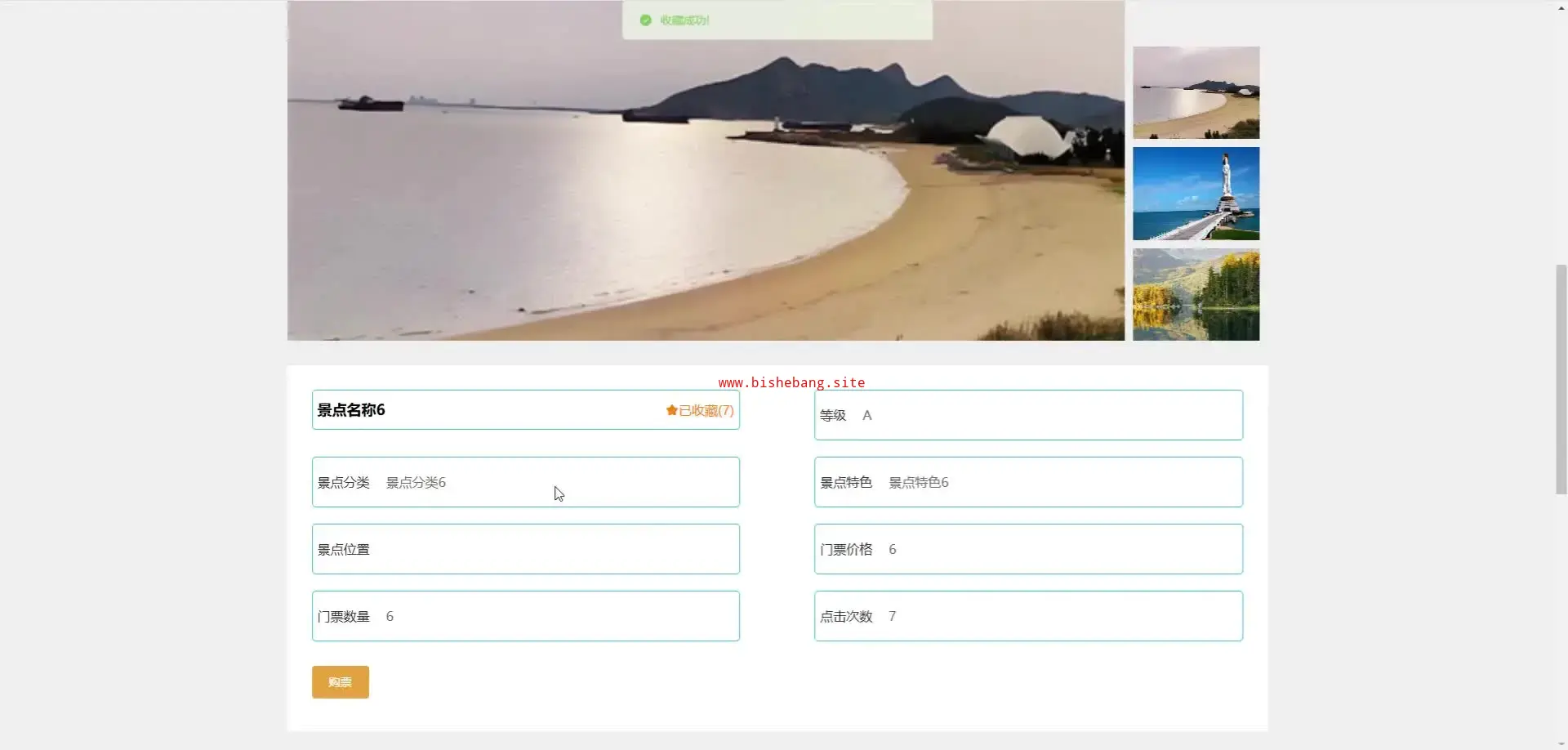The width and height of the screenshot is (1568, 750).
Task: Select the white statue thumbnail image
Action: click(1196, 194)
